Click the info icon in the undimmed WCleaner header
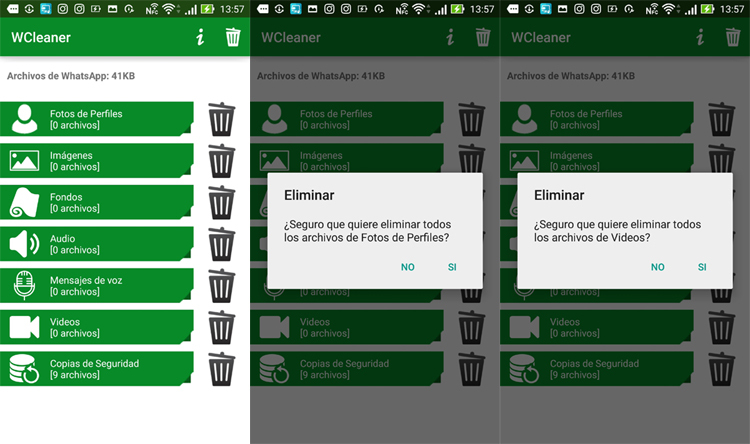 pos(200,38)
